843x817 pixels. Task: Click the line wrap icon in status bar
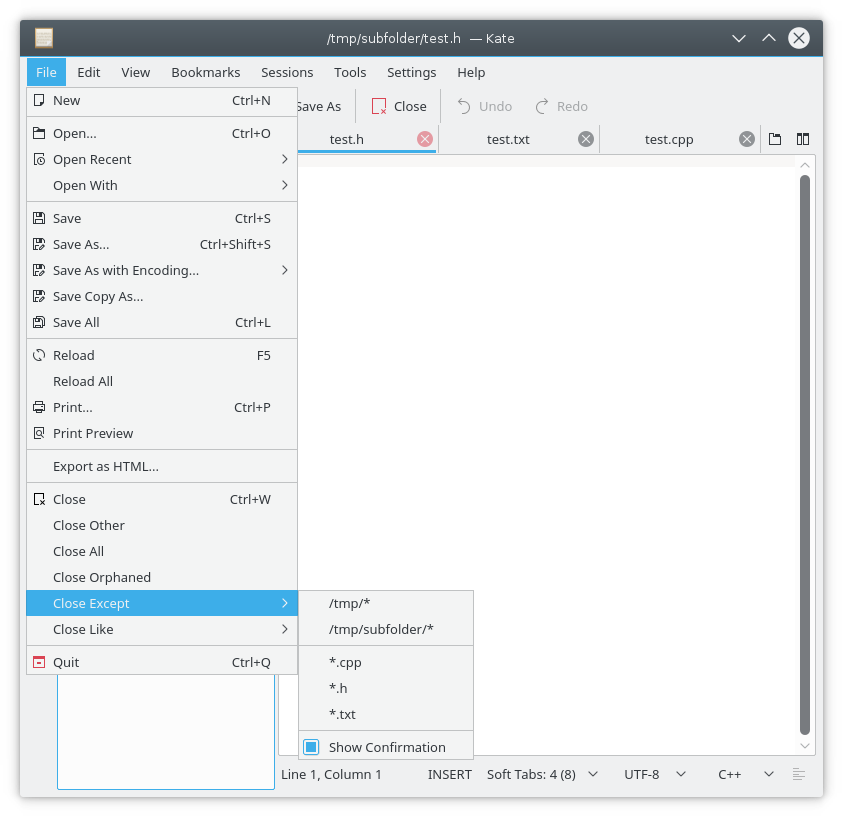(799, 775)
